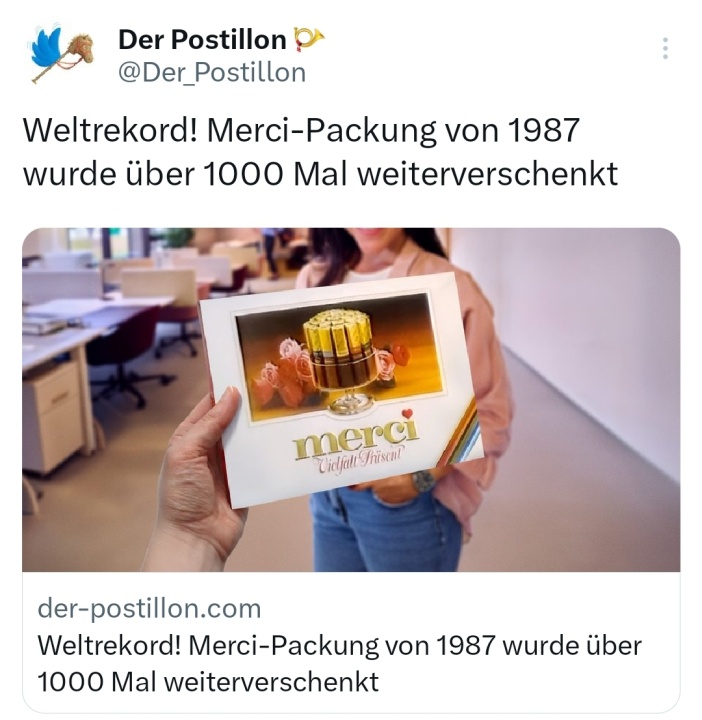Click the hand holding the Merci box
The height and width of the screenshot is (720, 702).
[x=200, y=478]
